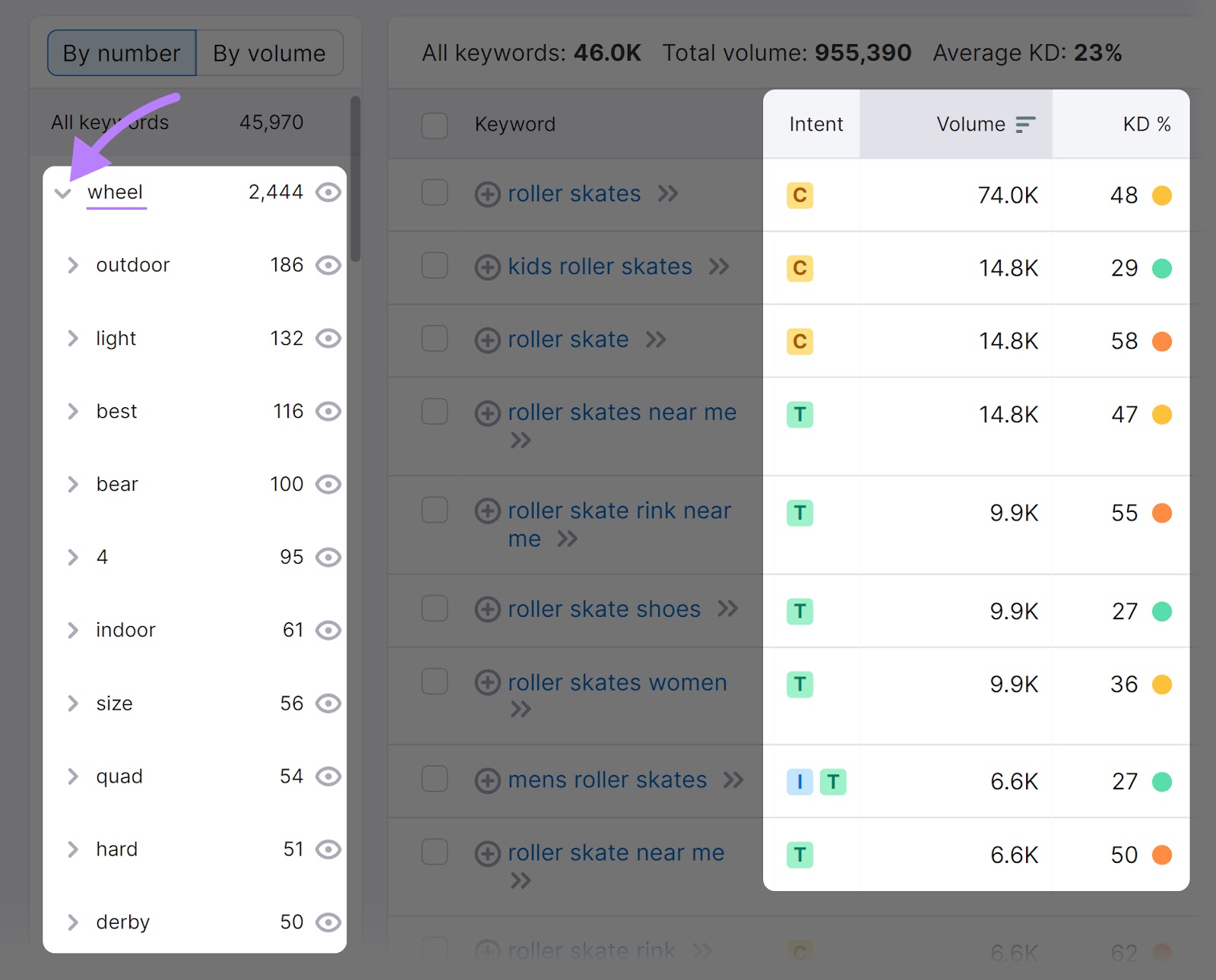The height and width of the screenshot is (980, 1216).
Task: Click the orange KD dot for "roller skate"
Action: coord(1162,341)
